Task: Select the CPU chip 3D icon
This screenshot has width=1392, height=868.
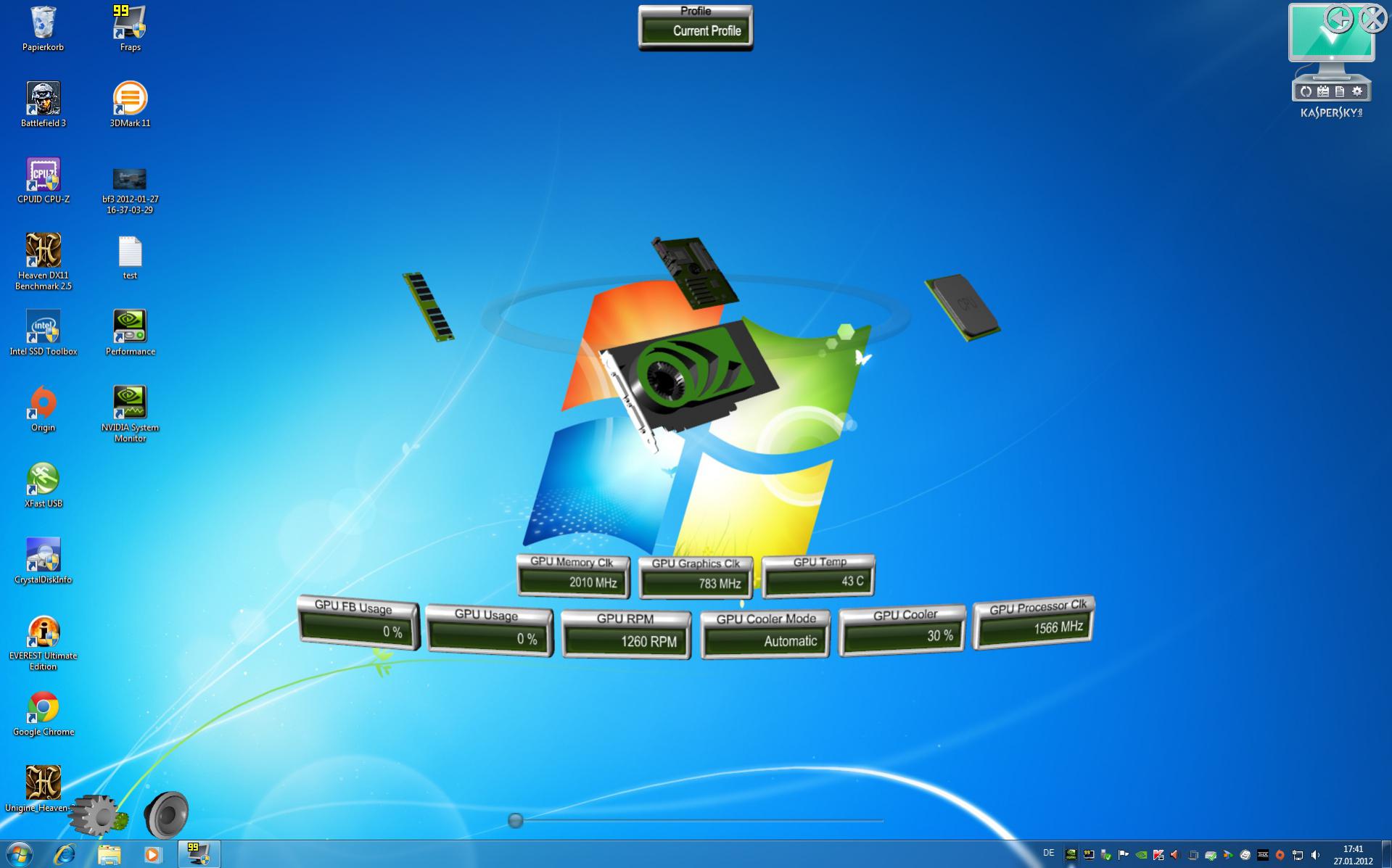Action: (963, 307)
